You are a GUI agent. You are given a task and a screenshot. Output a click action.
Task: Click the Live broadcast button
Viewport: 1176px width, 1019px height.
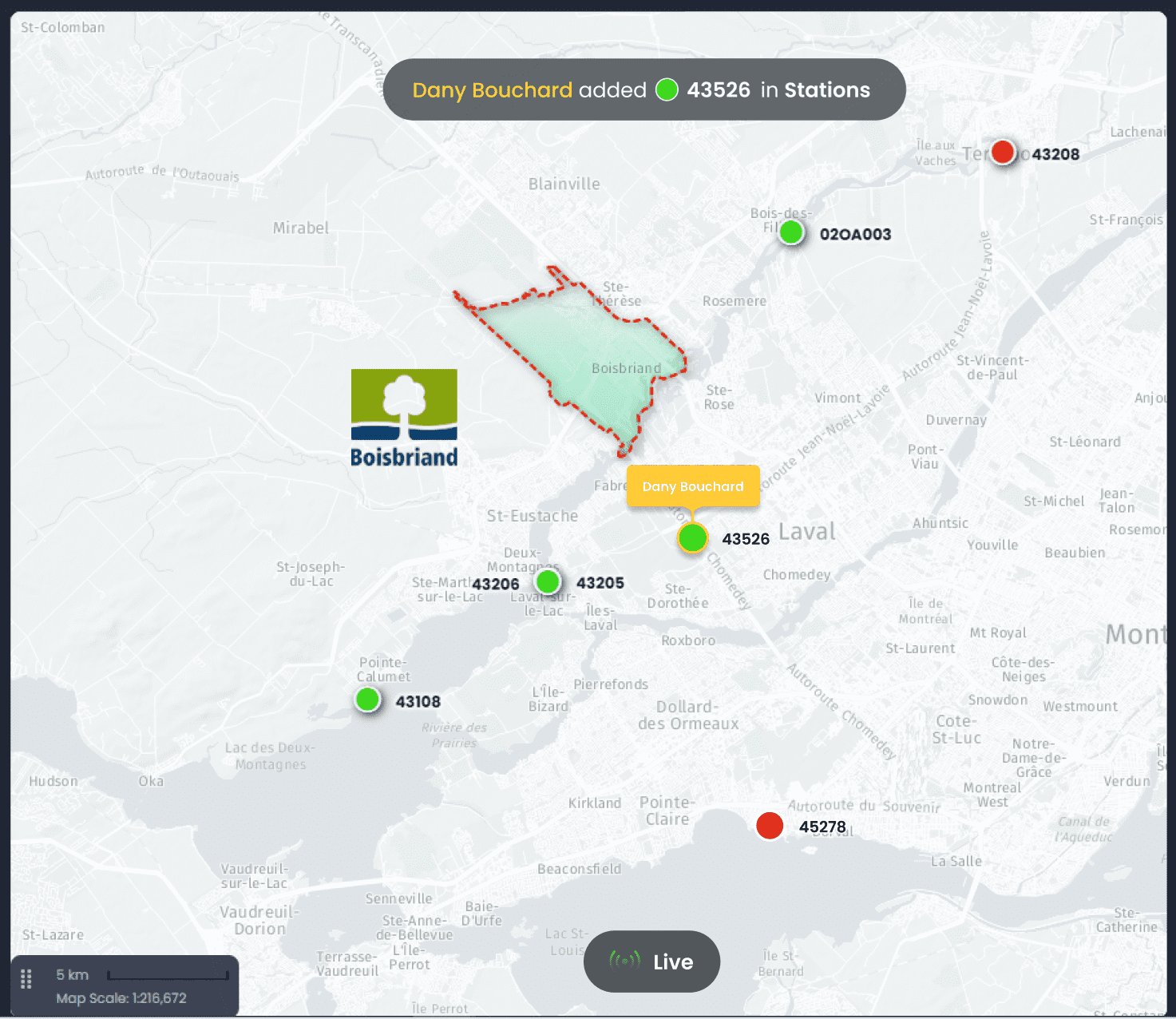(651, 962)
